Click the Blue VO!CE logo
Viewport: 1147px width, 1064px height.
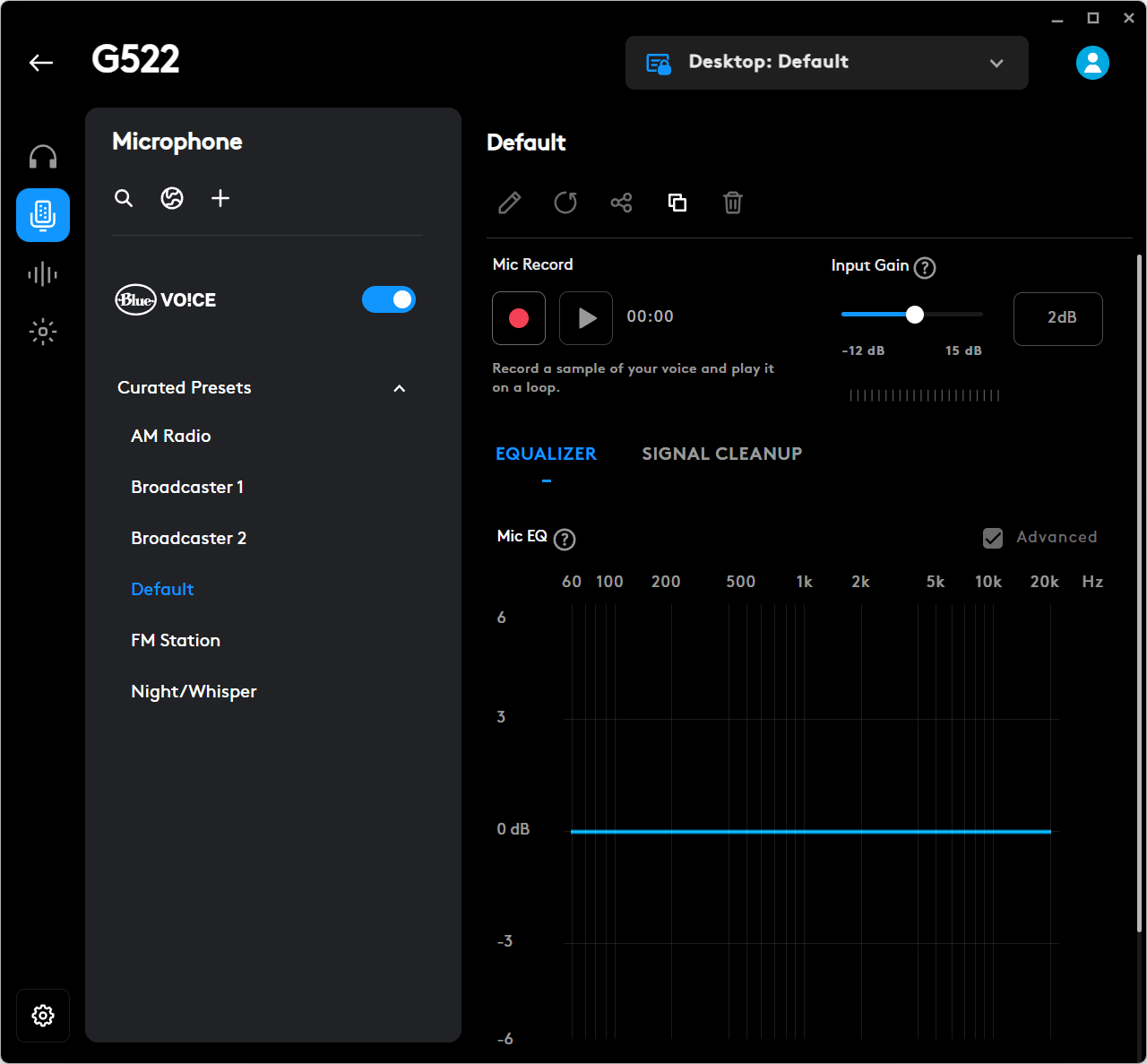[x=165, y=299]
